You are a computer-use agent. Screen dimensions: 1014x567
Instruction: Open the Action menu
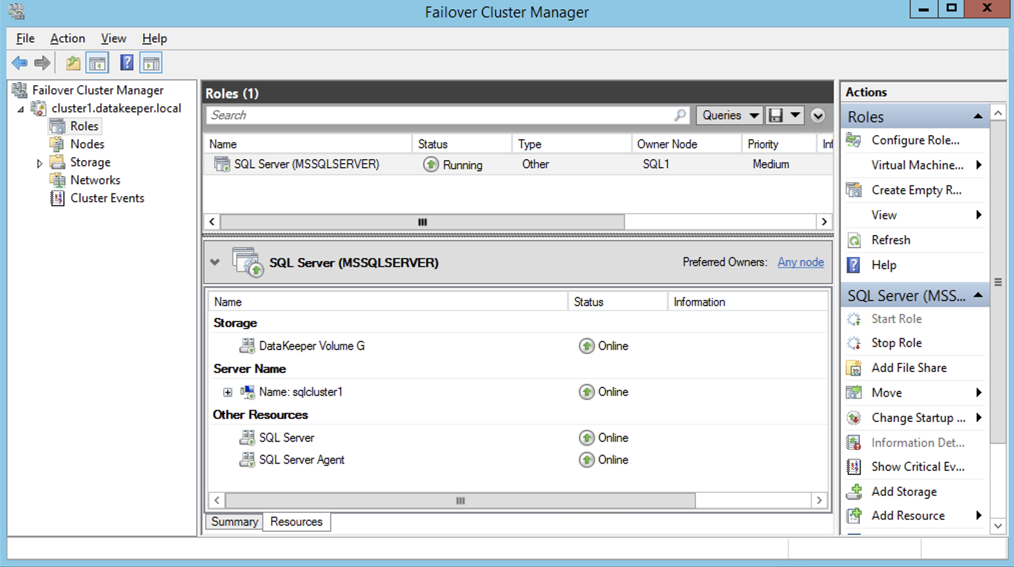click(x=68, y=38)
